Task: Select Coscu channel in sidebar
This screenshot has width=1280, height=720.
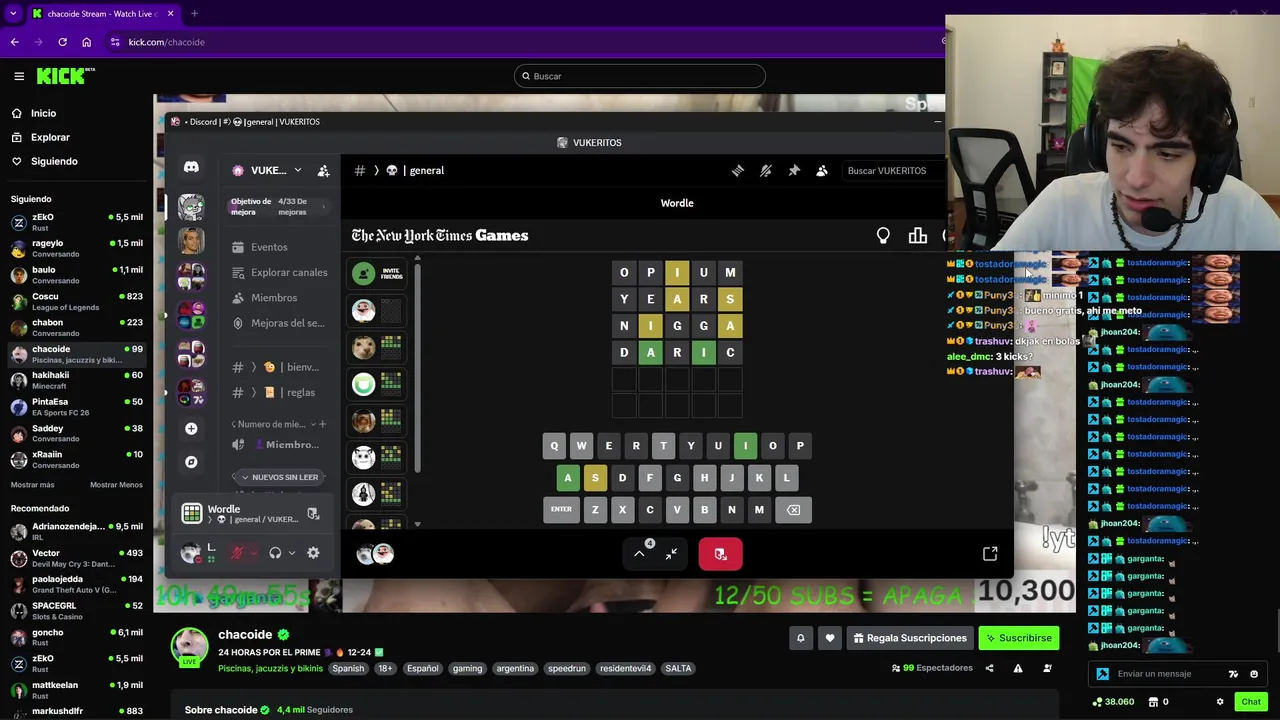Action: (x=76, y=301)
